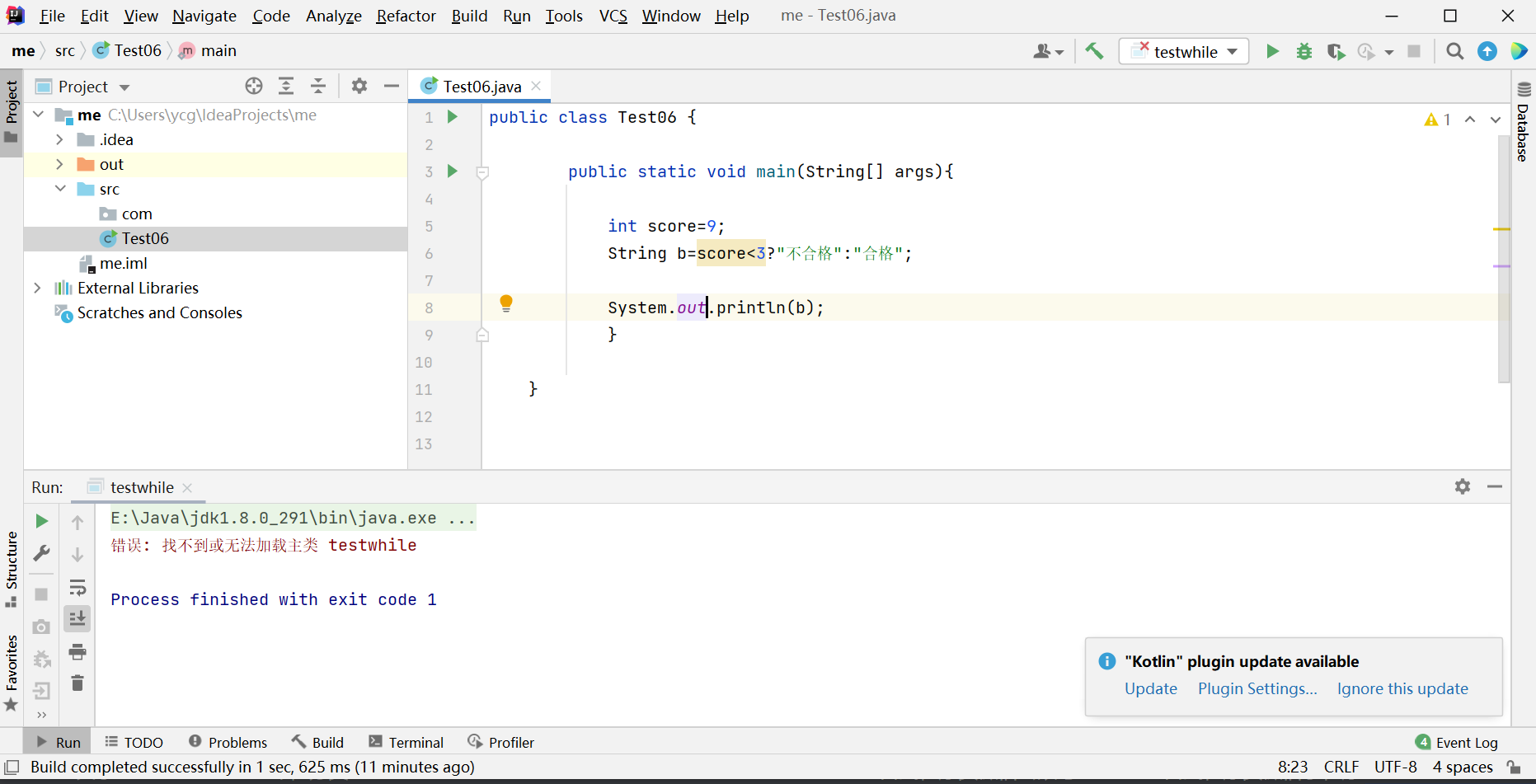The image size is (1536, 784).
Task: Collapse the me project root node
Action: [39, 115]
